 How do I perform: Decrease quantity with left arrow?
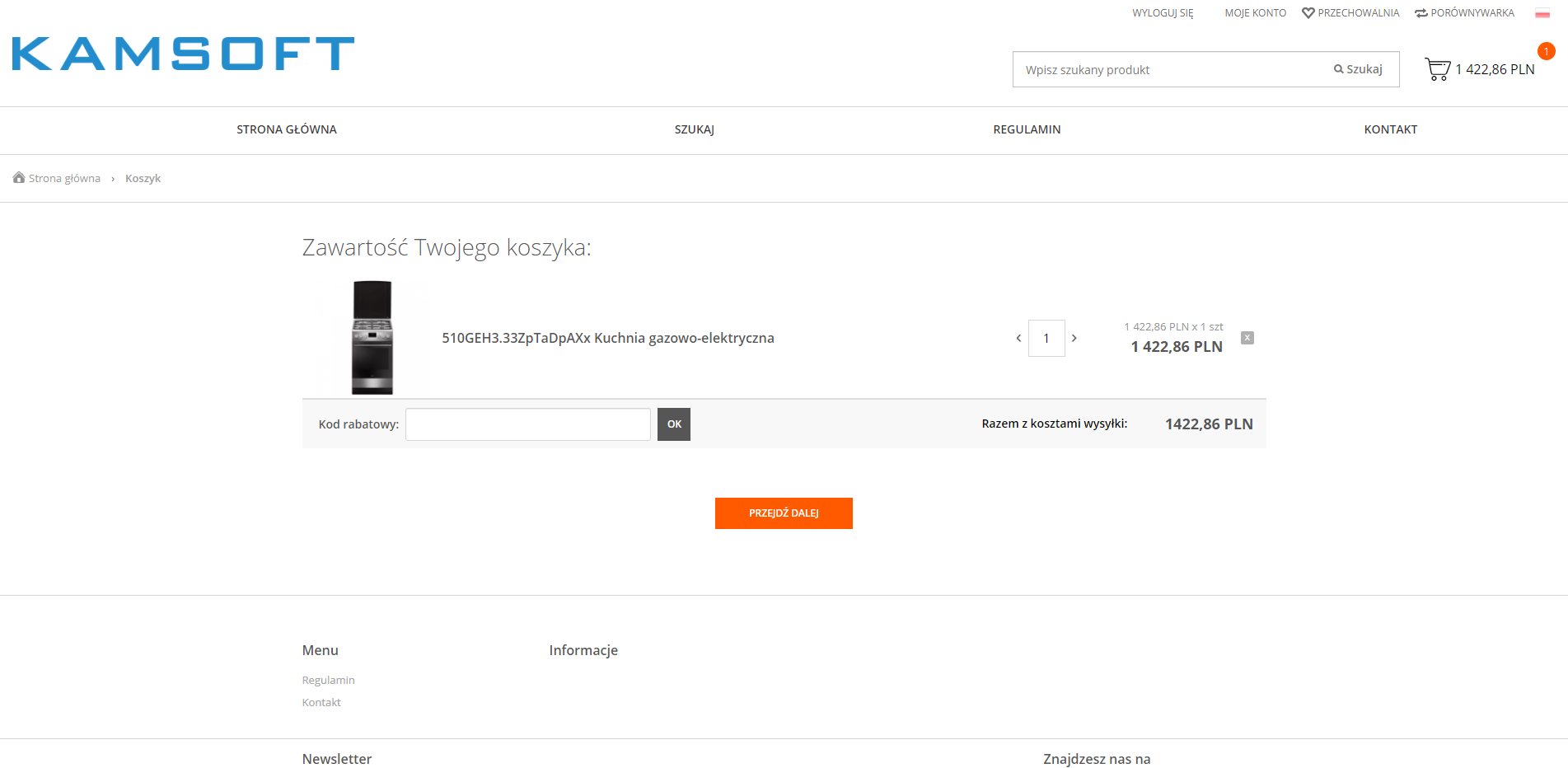point(1018,338)
